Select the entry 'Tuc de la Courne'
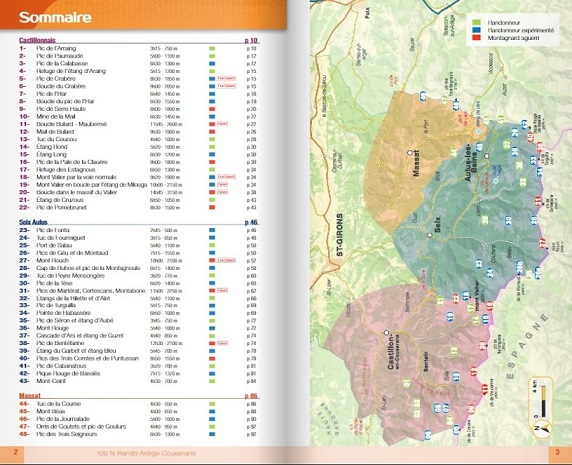The width and height of the screenshot is (572, 465). click(59, 404)
